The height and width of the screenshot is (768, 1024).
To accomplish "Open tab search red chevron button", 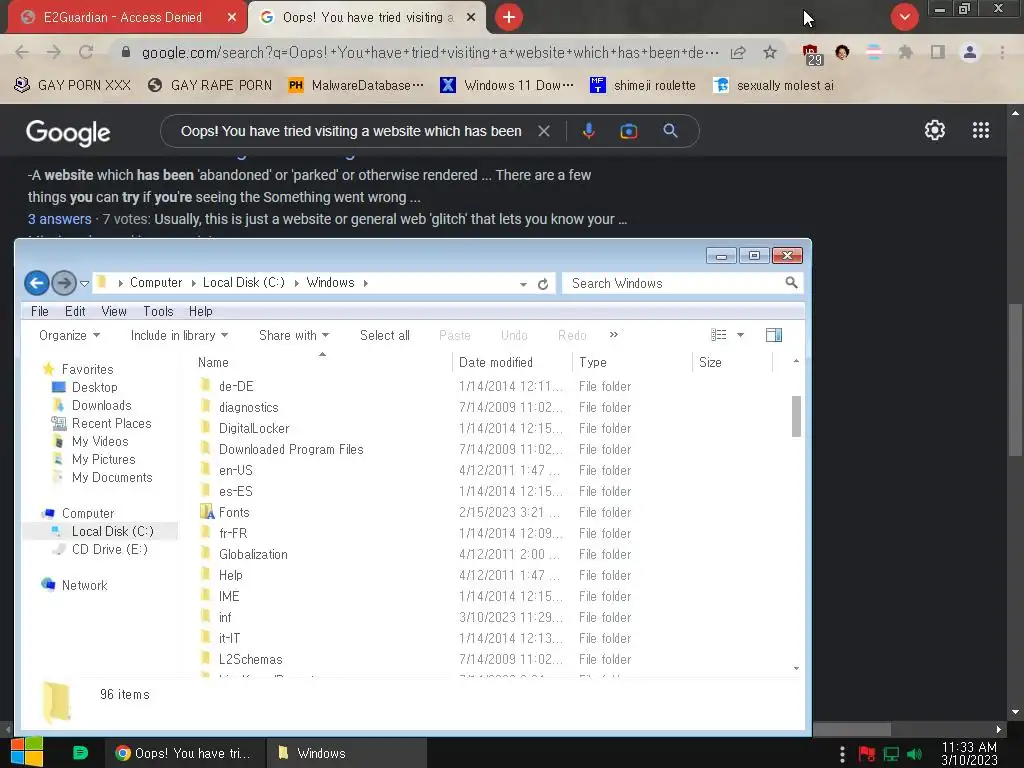I will pos(904,17).
